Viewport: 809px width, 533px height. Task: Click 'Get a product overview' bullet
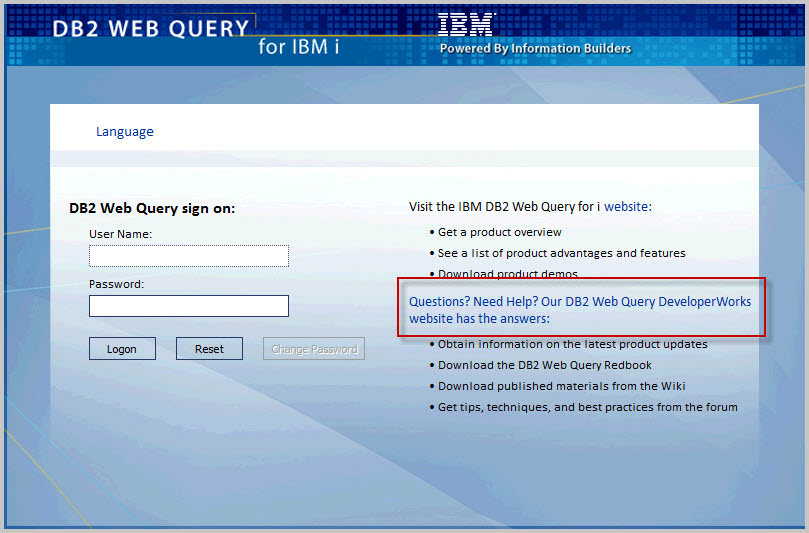[499, 232]
